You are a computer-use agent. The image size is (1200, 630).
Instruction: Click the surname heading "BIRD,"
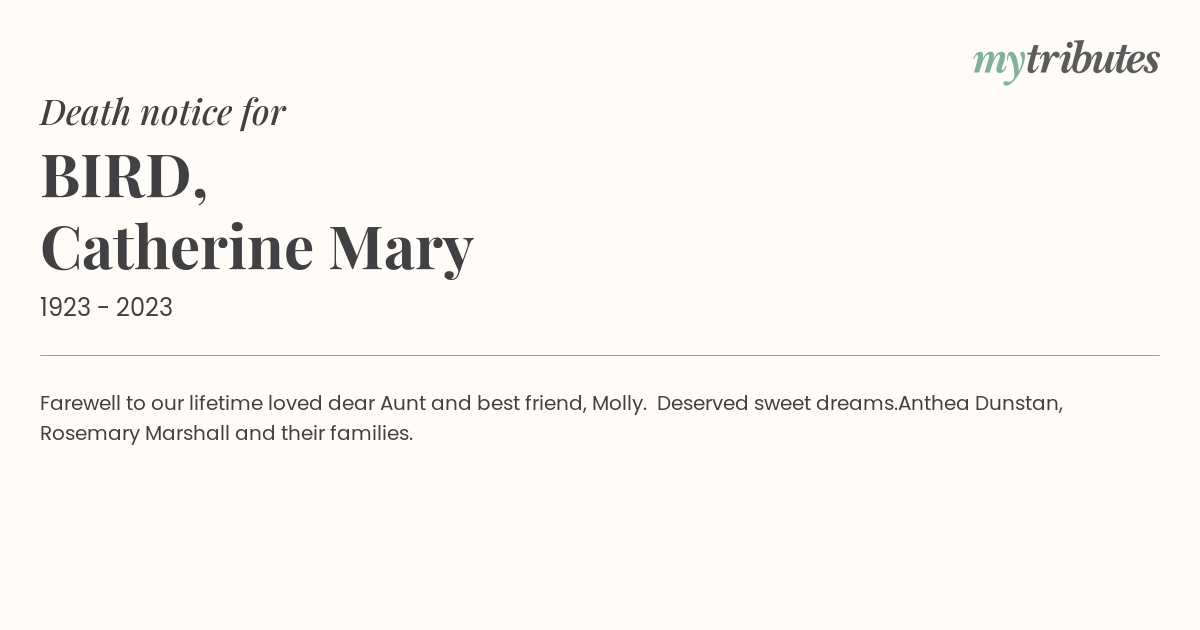click(x=124, y=177)
